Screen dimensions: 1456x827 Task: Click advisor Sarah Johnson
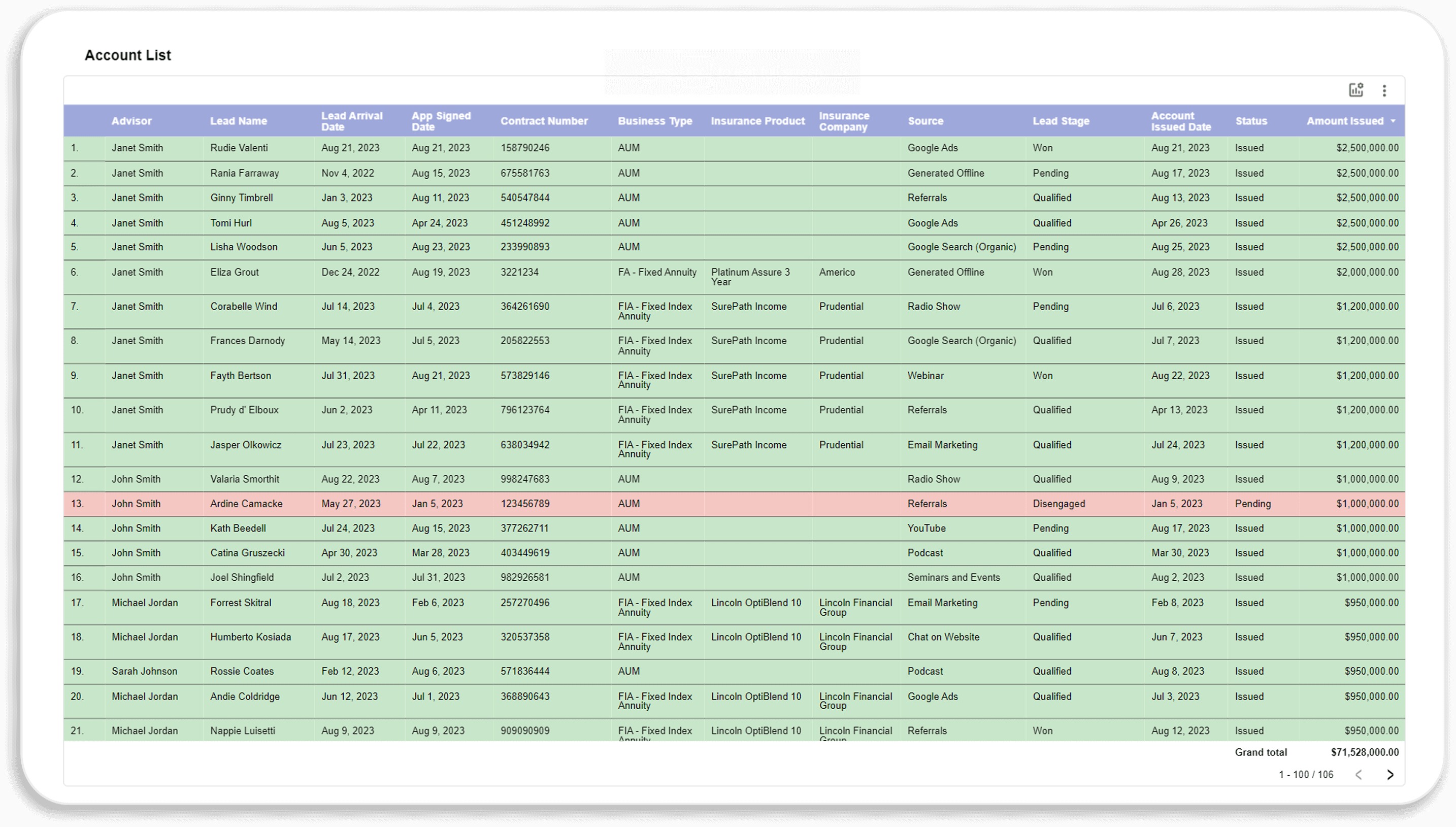click(x=144, y=671)
